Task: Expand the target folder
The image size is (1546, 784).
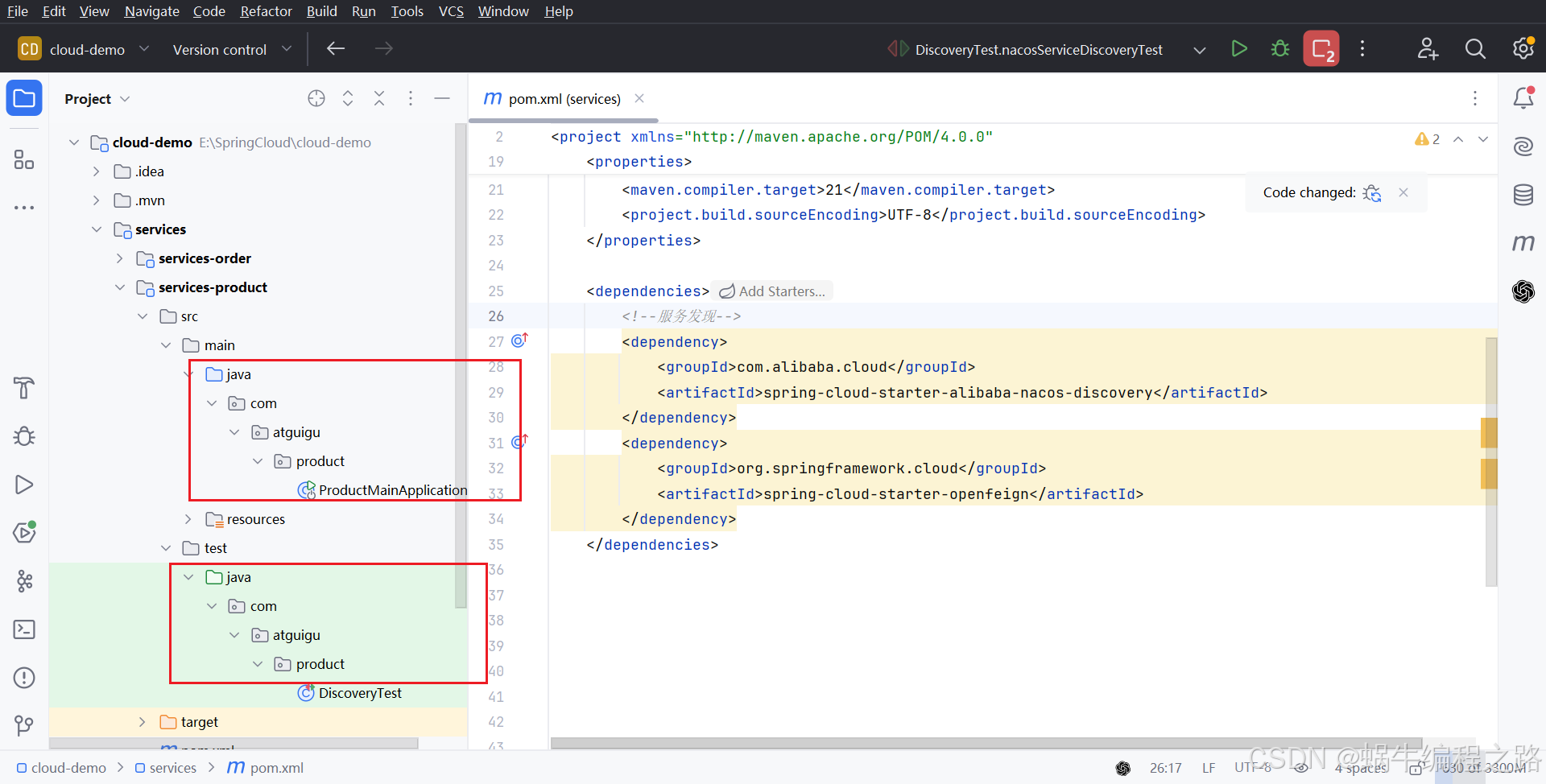Action: 143,722
